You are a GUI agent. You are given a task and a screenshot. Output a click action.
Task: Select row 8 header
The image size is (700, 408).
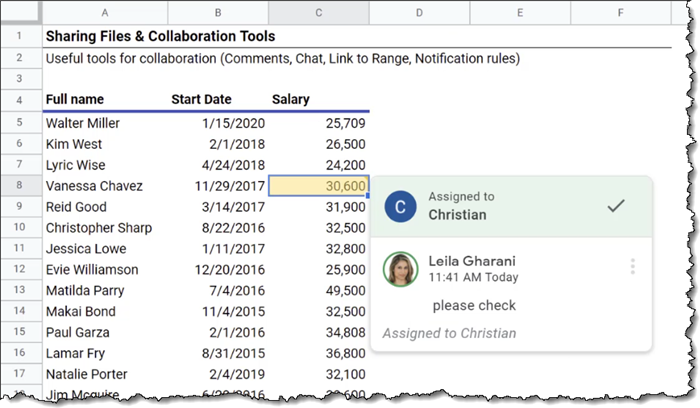click(x=21, y=186)
